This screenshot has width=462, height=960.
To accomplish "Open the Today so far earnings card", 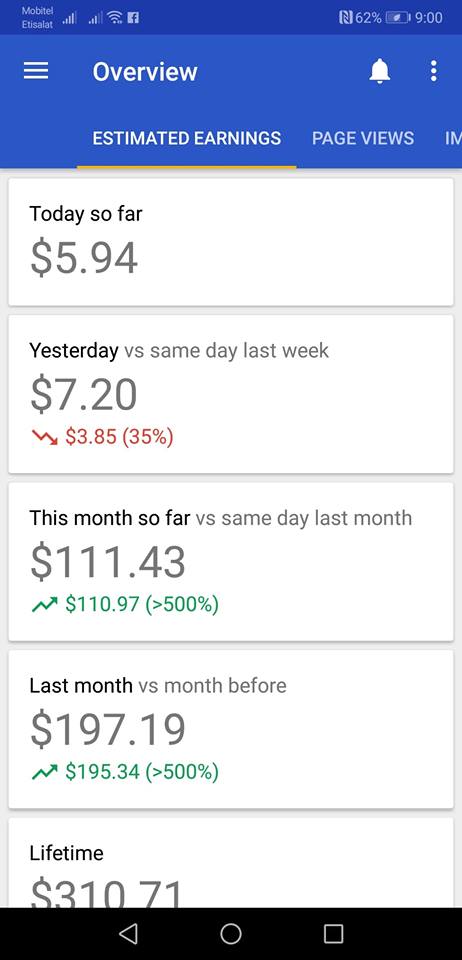I will click(231, 242).
